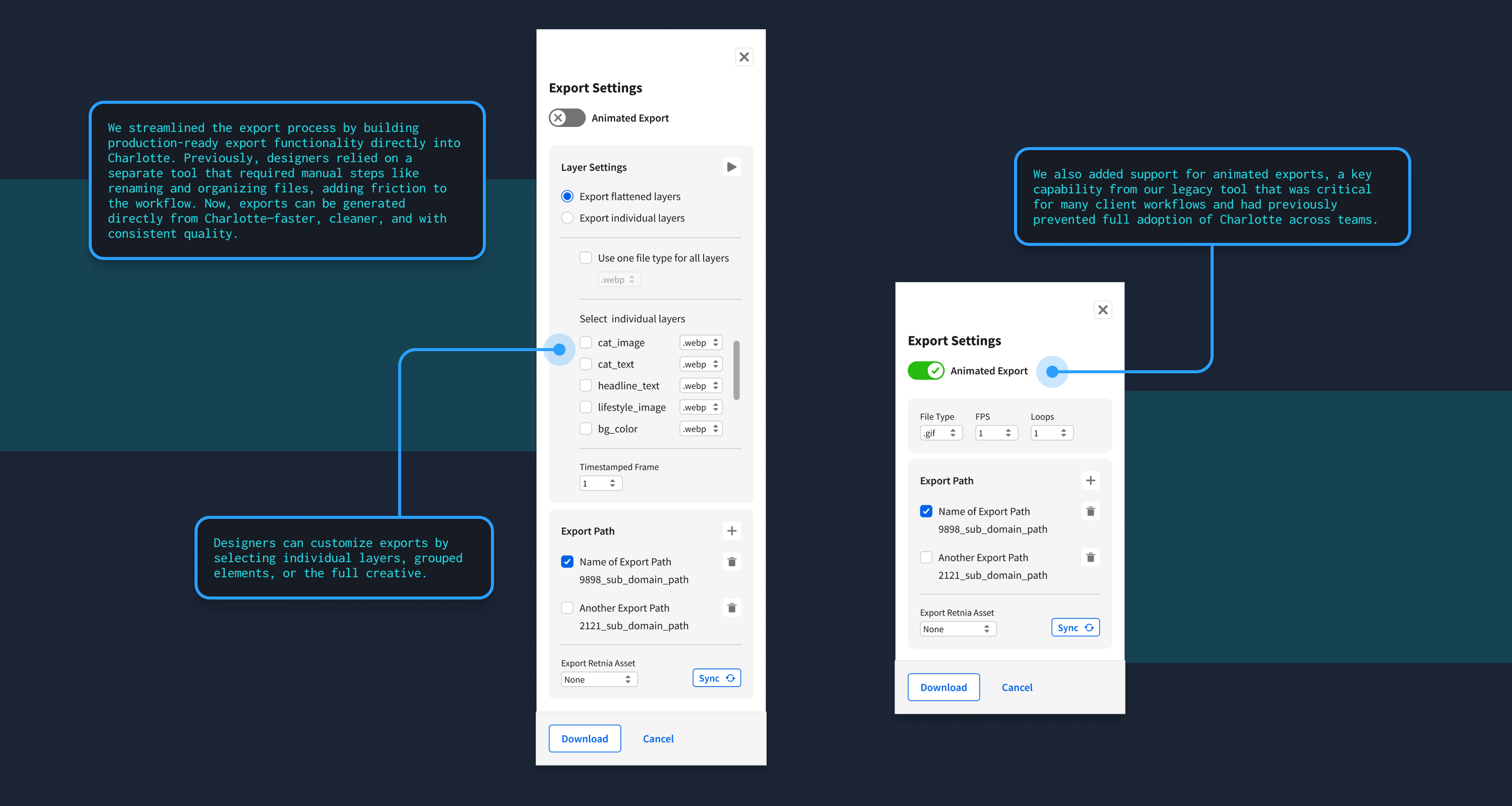Click the FPS stepper field
1512x806 pixels.
pyautogui.click(x=995, y=433)
